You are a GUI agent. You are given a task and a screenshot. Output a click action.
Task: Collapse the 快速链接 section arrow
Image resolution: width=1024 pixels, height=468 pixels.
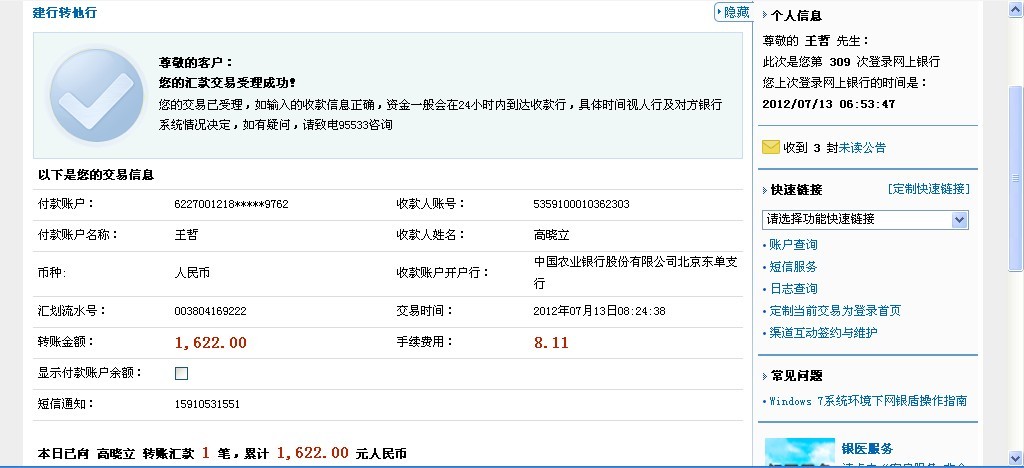(765, 190)
